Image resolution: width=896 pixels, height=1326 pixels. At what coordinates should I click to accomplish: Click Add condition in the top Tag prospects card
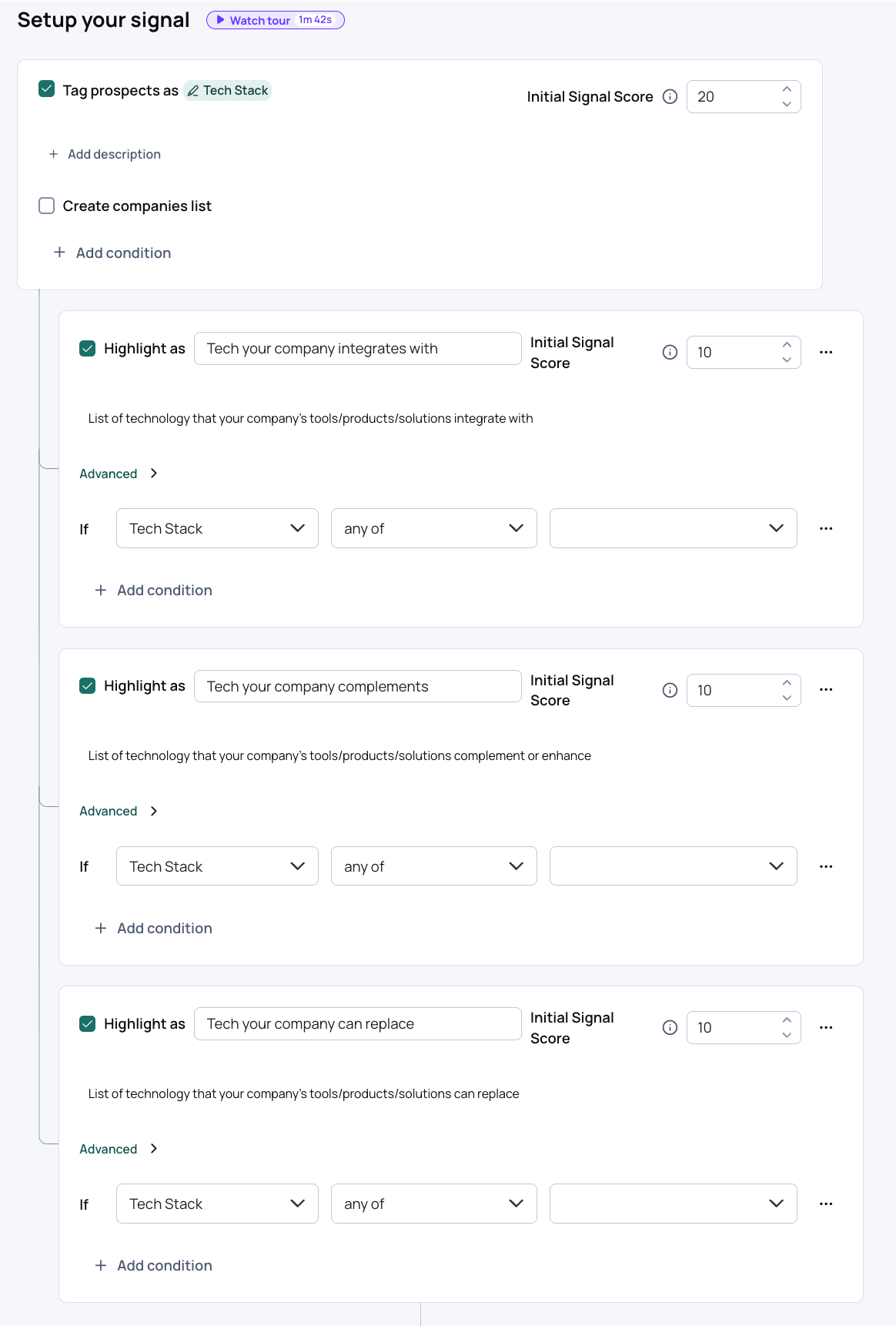click(x=112, y=253)
